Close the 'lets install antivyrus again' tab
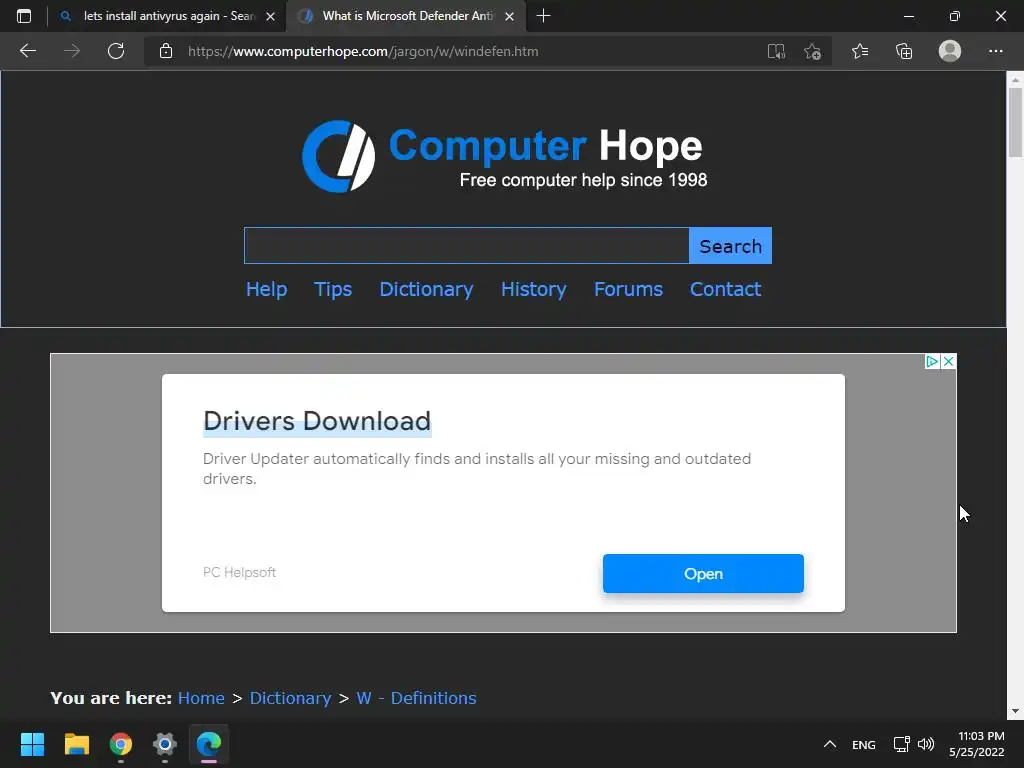Image resolution: width=1024 pixels, height=768 pixels. click(270, 16)
